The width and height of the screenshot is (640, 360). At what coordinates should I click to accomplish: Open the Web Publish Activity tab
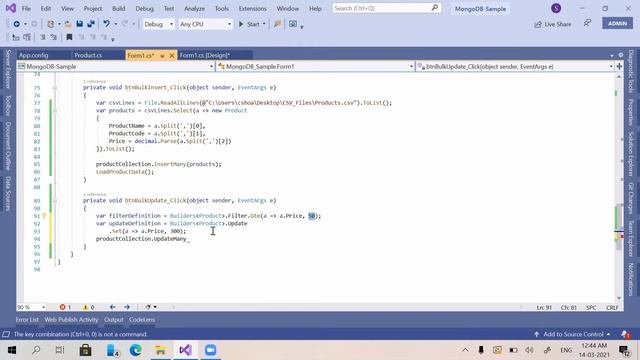tap(71, 320)
